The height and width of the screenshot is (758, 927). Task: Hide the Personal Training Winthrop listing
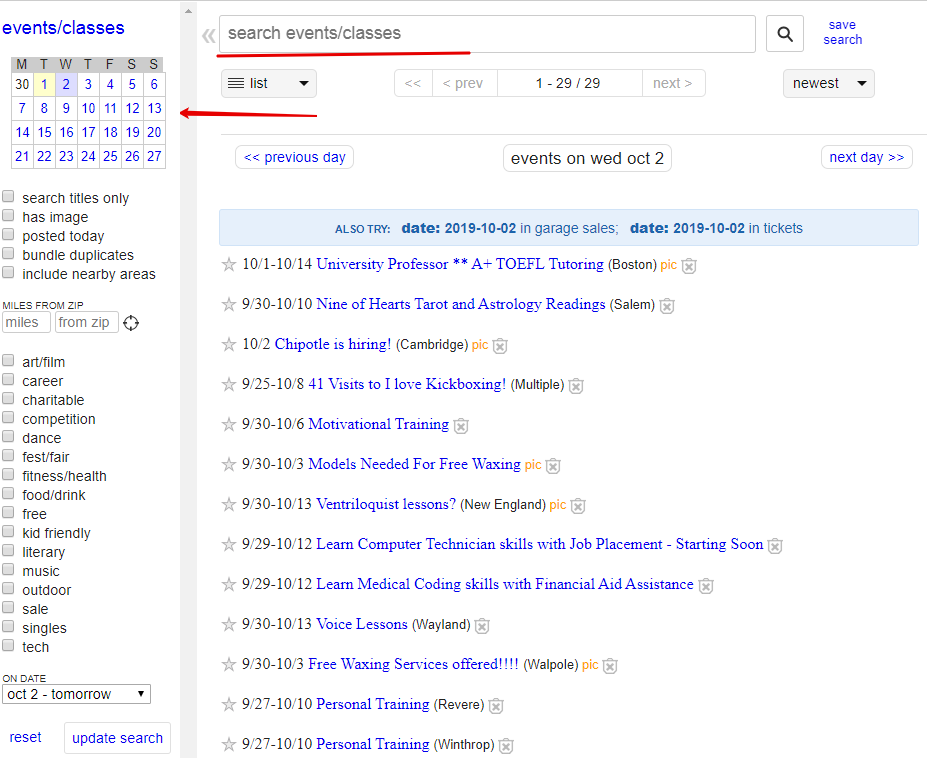(x=506, y=746)
